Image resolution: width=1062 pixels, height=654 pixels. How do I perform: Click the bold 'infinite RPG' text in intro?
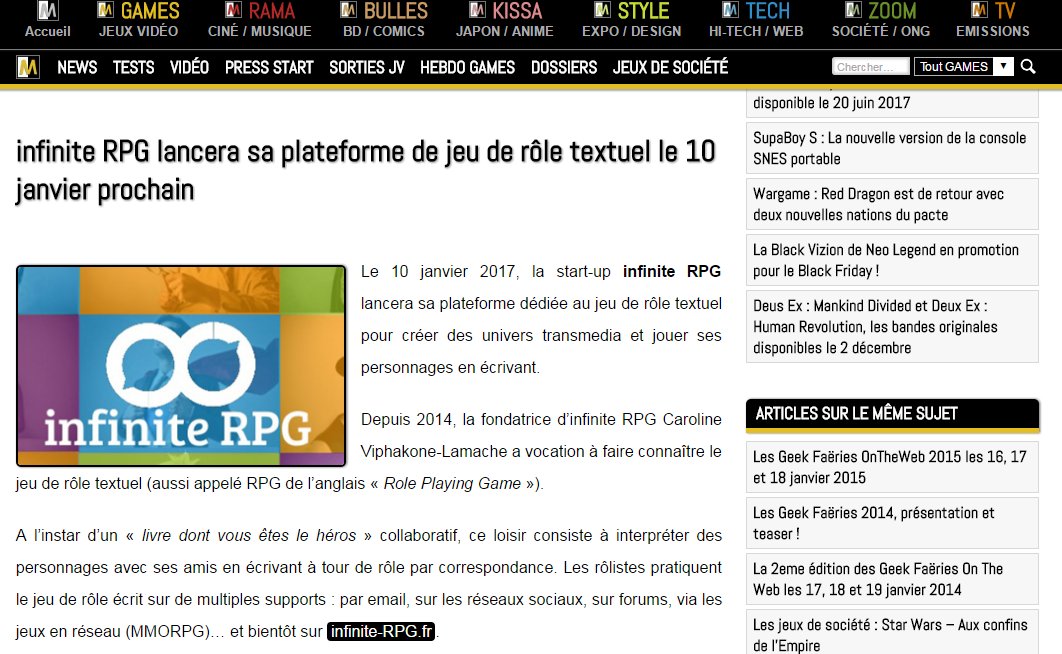(x=672, y=271)
